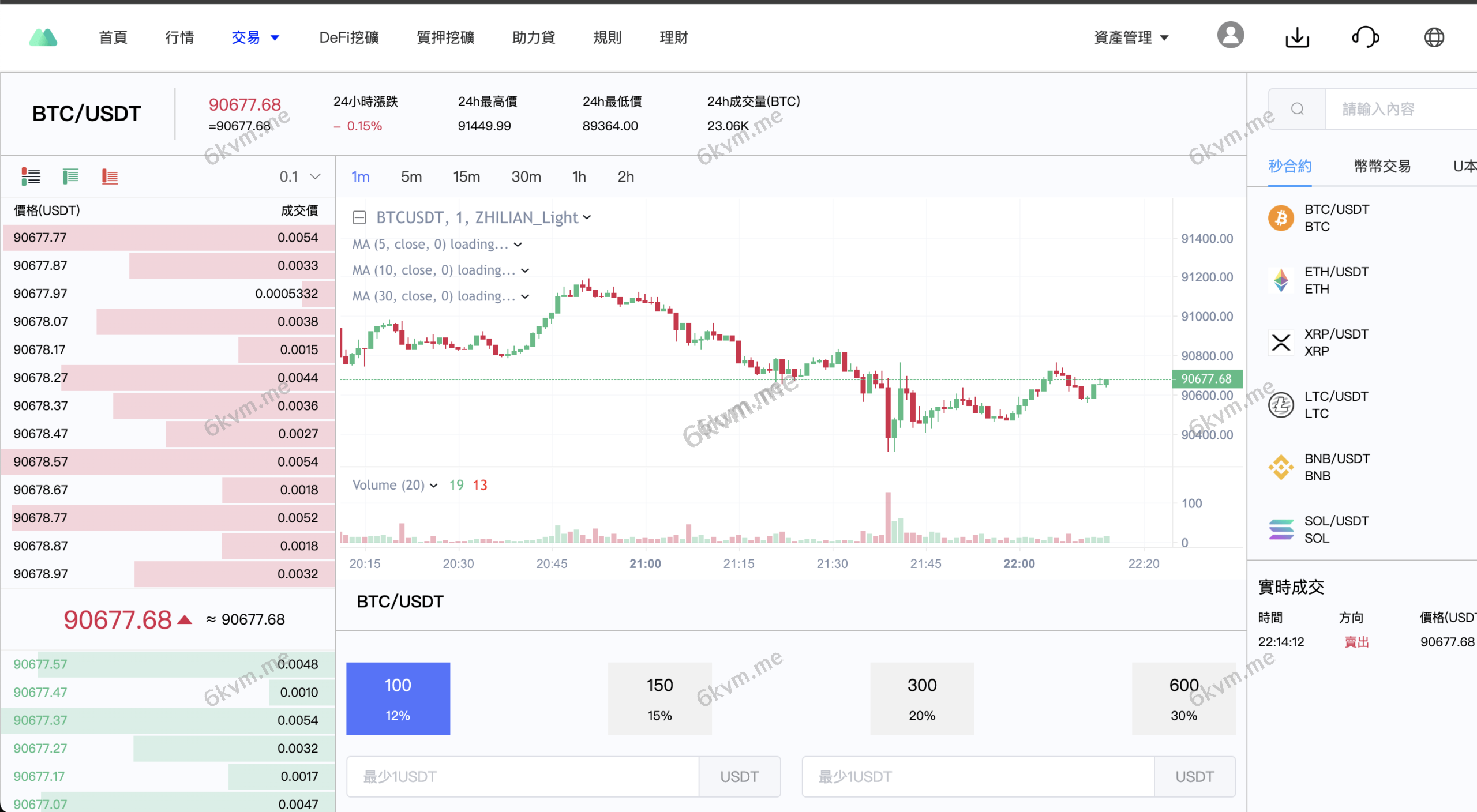
Task: Open the 交易 dropdown menu
Action: coord(255,37)
